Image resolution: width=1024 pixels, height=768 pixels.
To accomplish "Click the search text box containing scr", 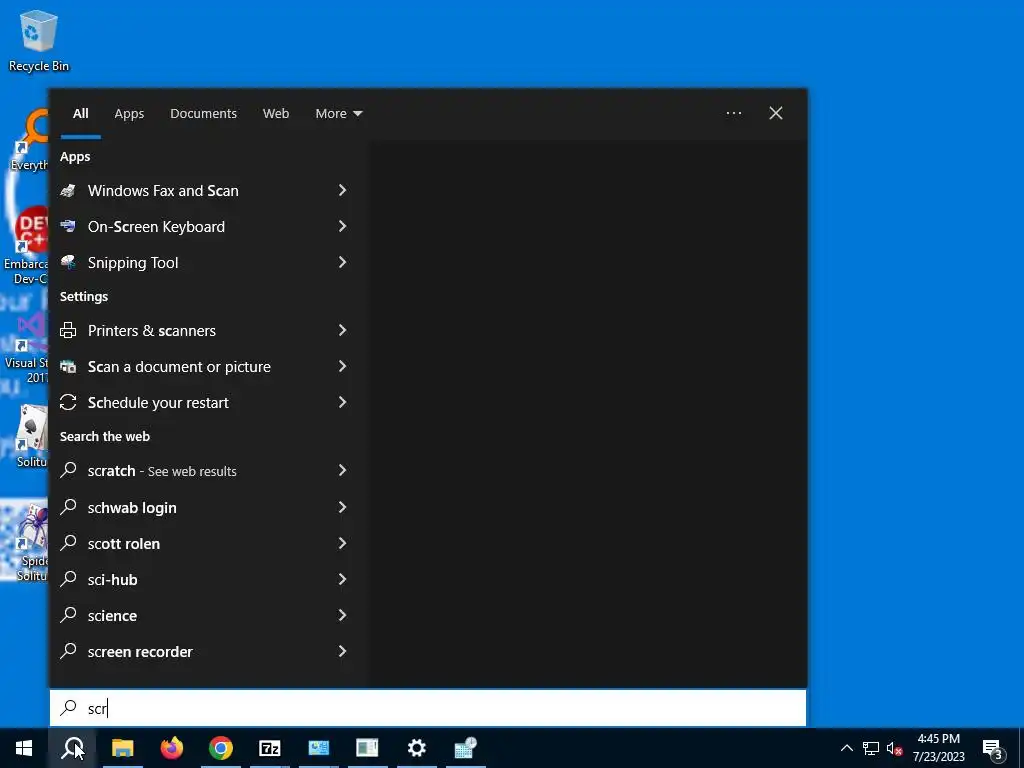I will click(428, 708).
